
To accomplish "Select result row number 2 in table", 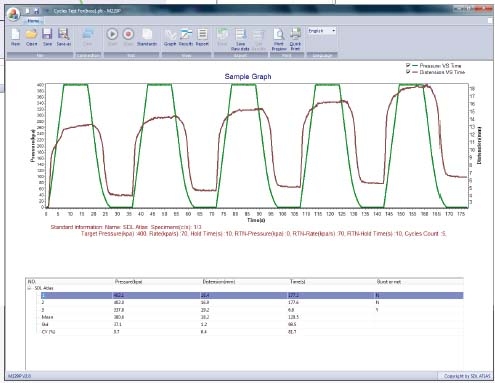I will [252, 302].
